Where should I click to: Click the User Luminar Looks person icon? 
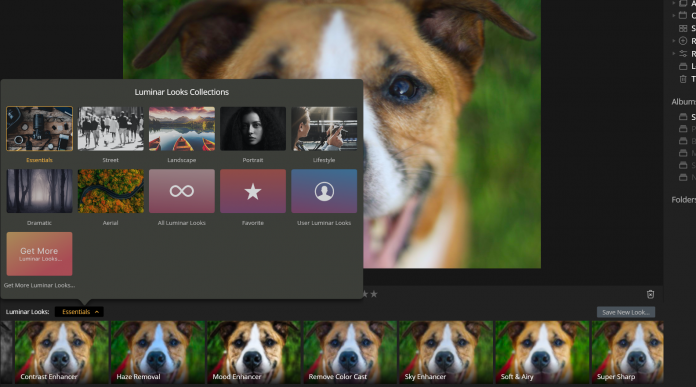324,191
